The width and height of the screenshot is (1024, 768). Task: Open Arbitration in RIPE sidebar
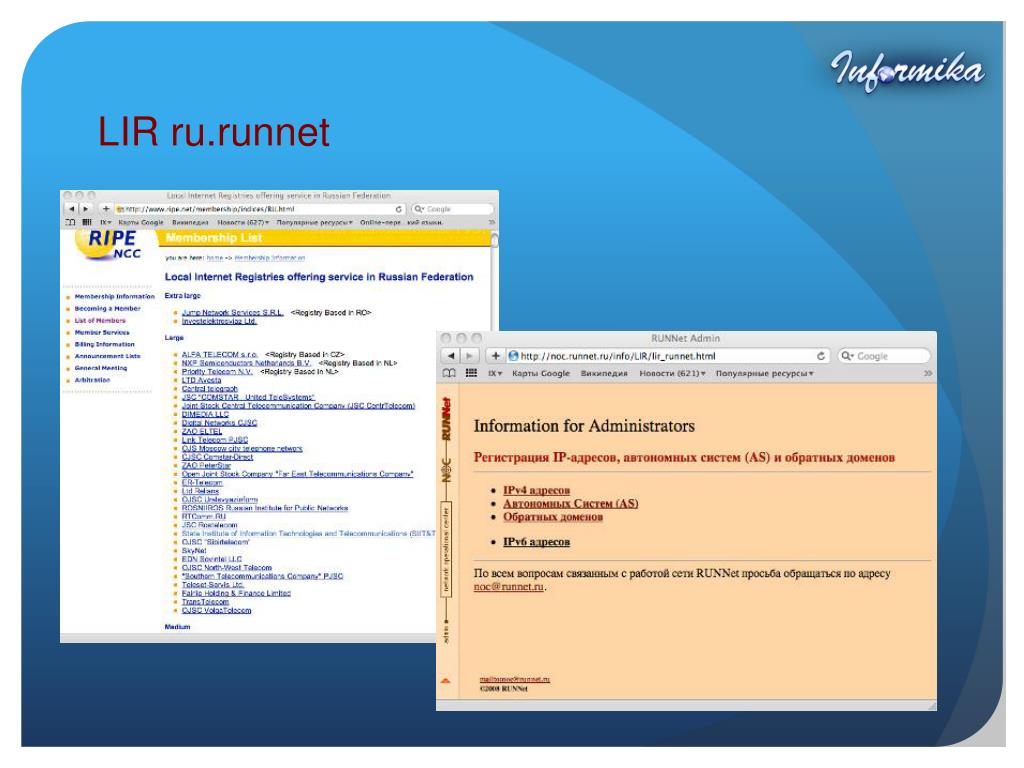[92, 379]
